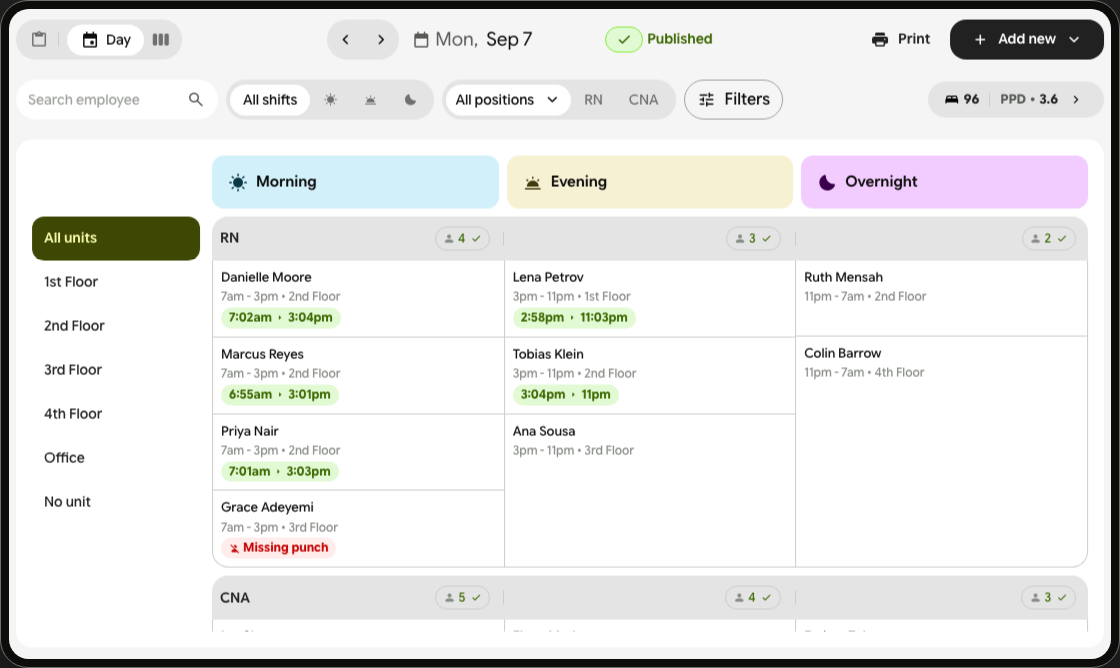
Task: Click Danielle Moore's punch times 7:02am–3:04pm
Action: [280, 318]
